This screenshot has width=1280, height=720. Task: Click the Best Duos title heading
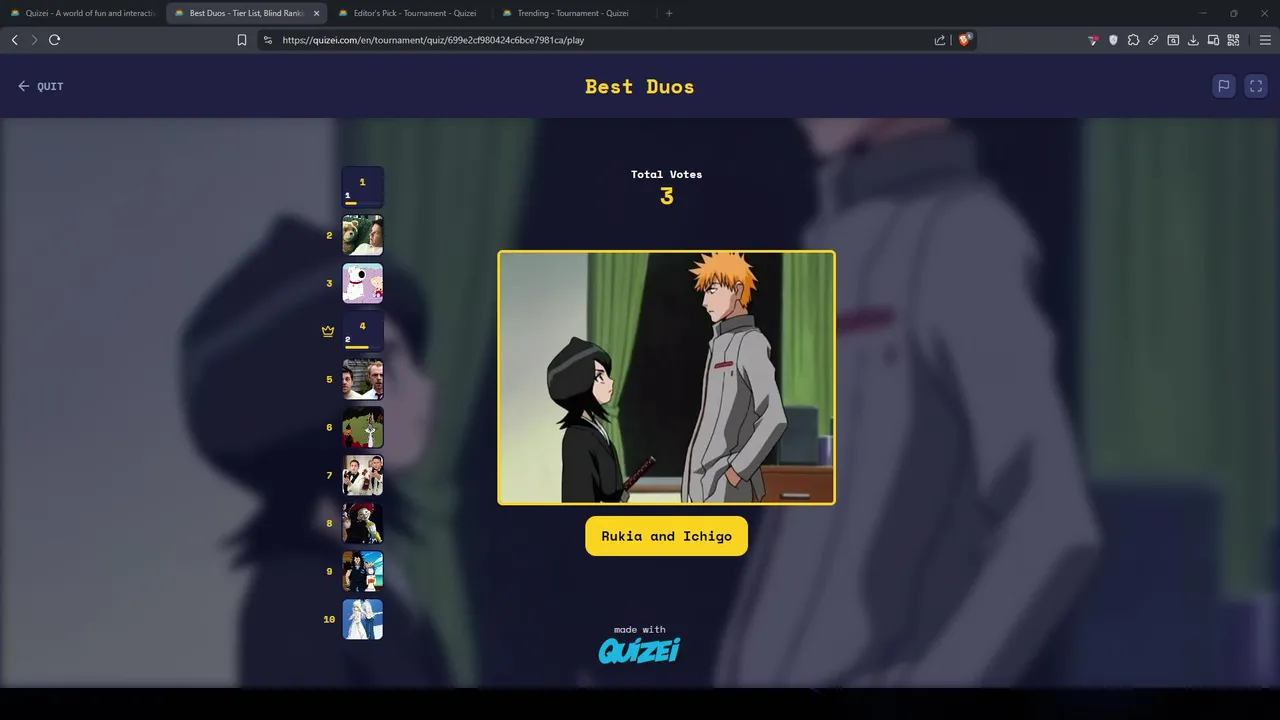click(x=640, y=86)
